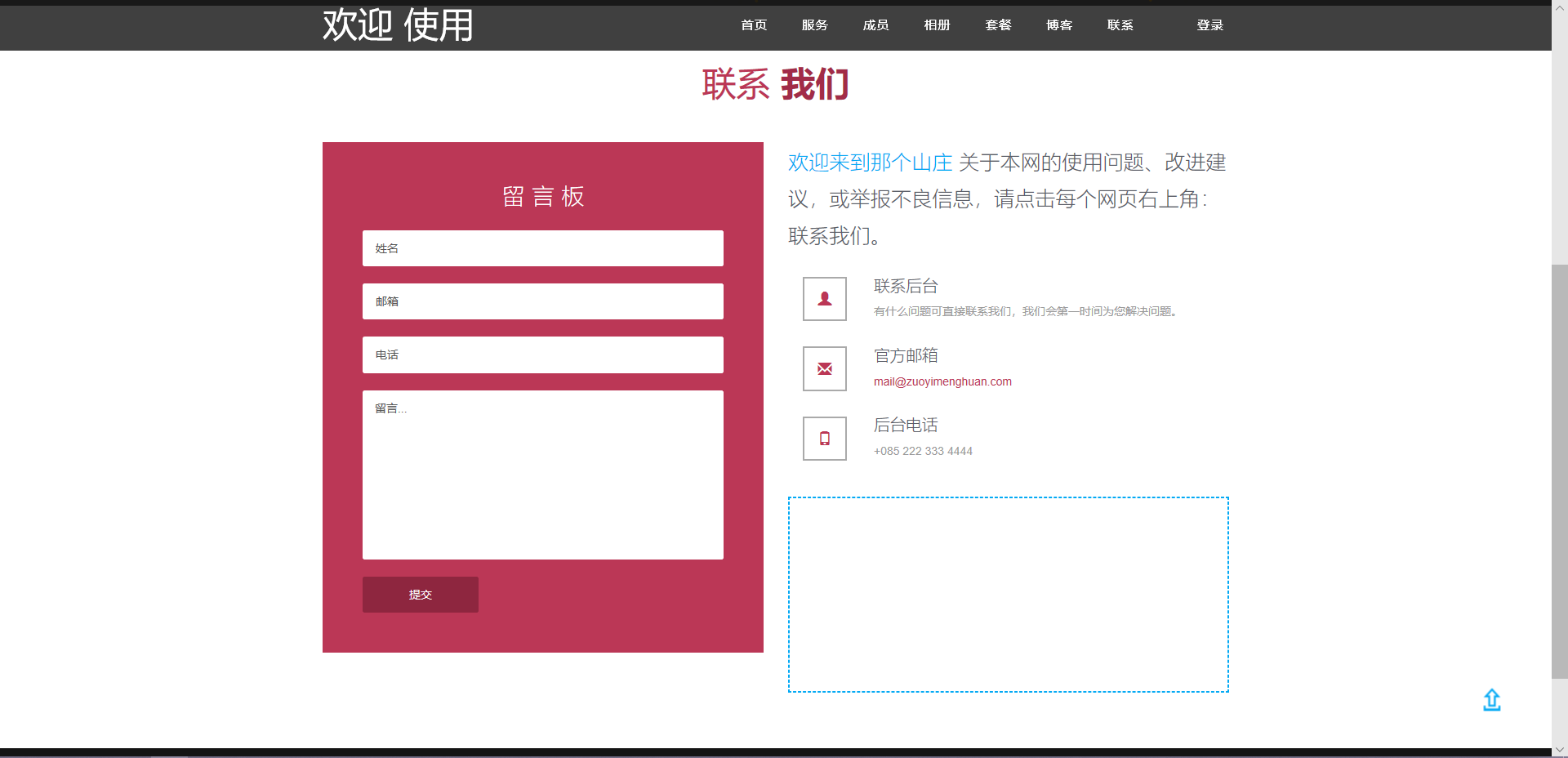Screen dimensions: 1568x758
Task: Open the 套餐 navigation link
Action: [x=998, y=25]
